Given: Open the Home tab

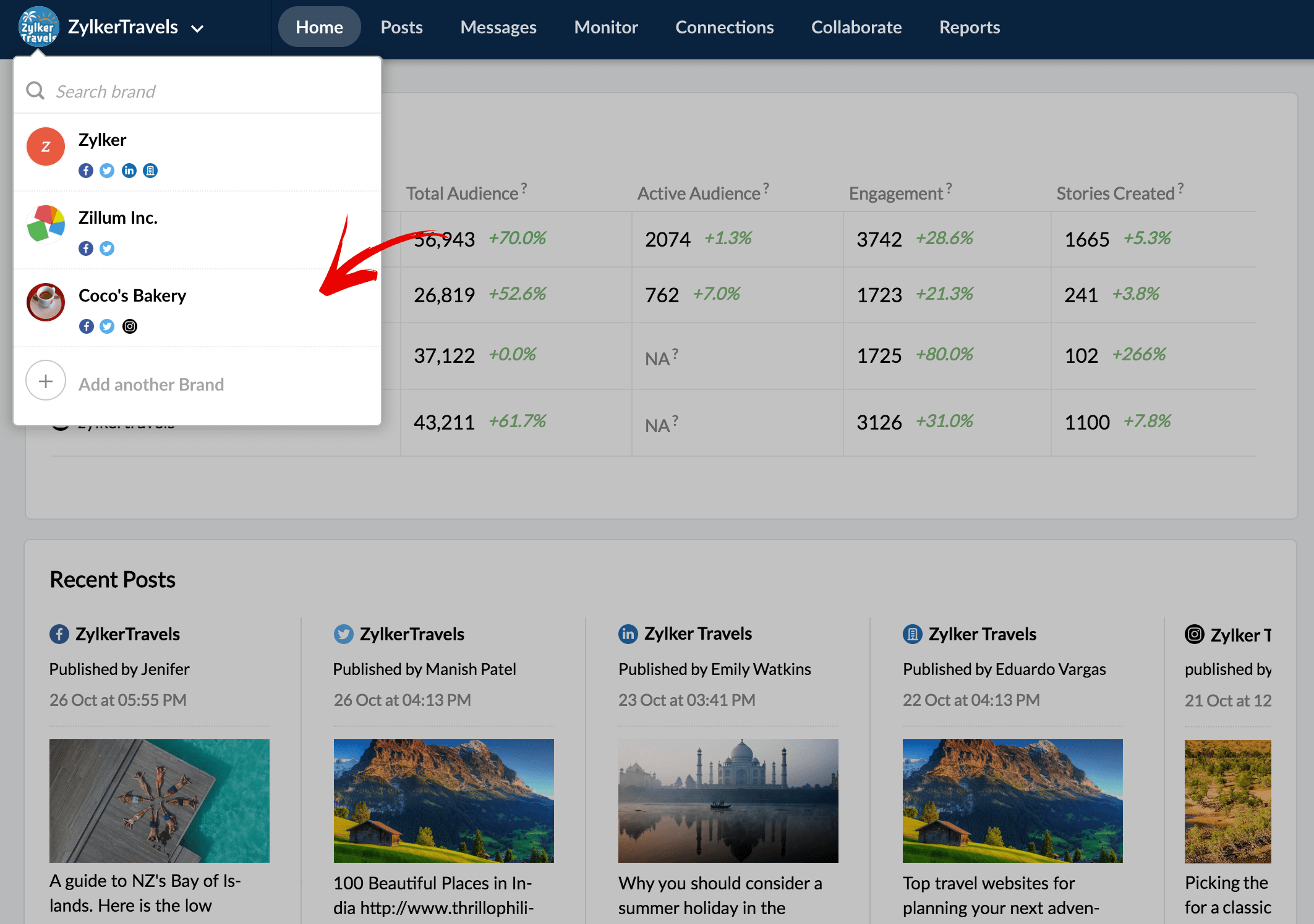Looking at the screenshot, I should tap(319, 27).
